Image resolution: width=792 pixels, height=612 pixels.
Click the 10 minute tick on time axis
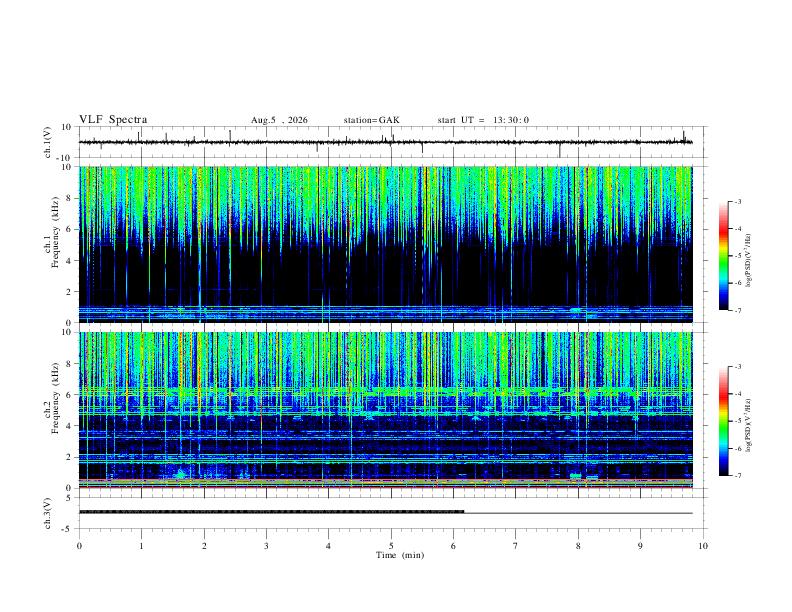[703, 546]
